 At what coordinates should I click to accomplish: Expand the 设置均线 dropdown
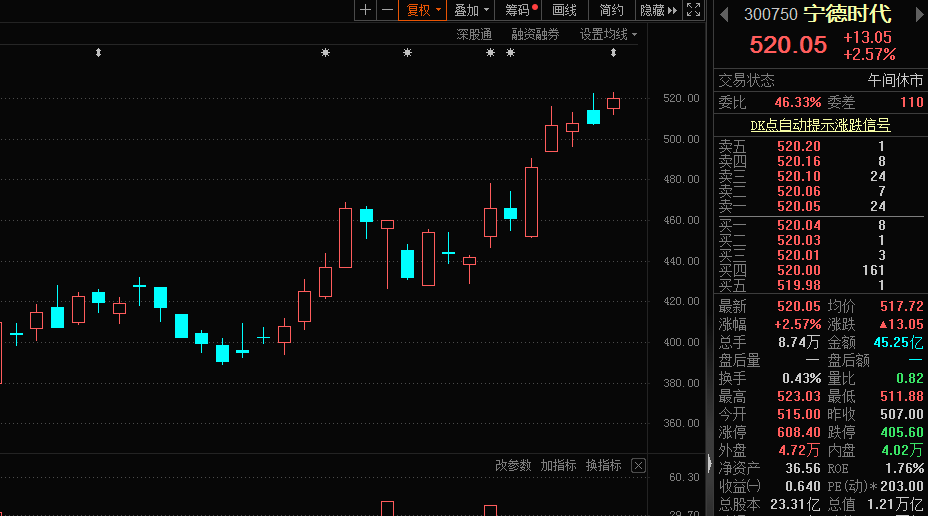[x=609, y=34]
